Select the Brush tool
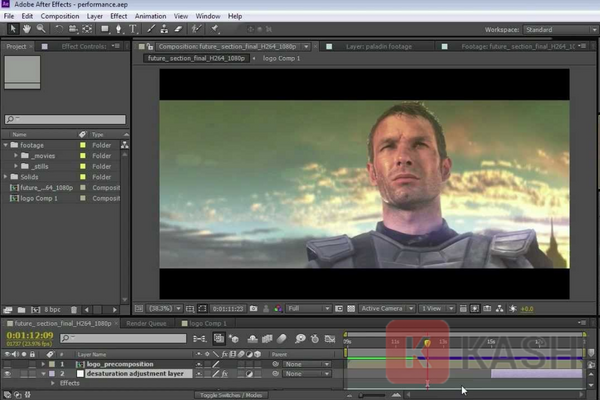Screen dimensions: 600x400 click(x=151, y=29)
